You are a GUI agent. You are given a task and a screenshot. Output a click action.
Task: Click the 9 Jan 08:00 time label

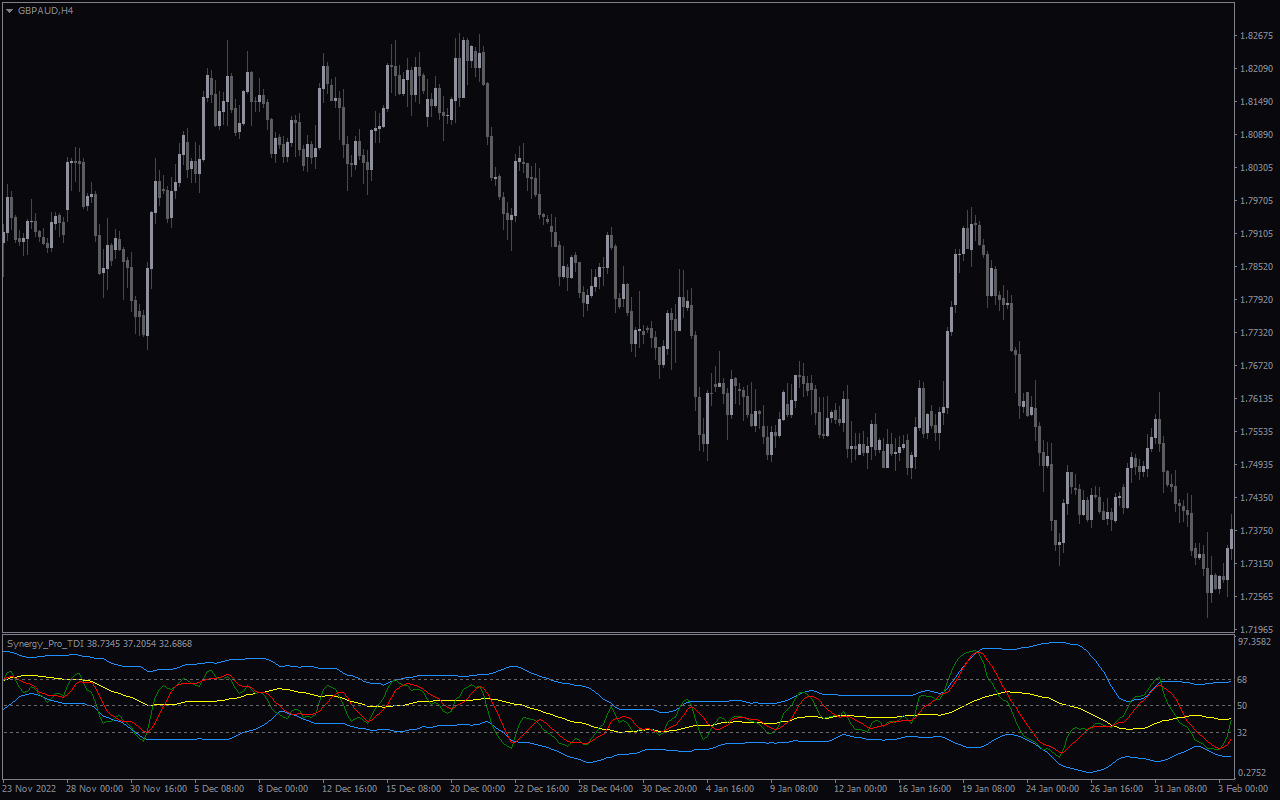(x=794, y=789)
